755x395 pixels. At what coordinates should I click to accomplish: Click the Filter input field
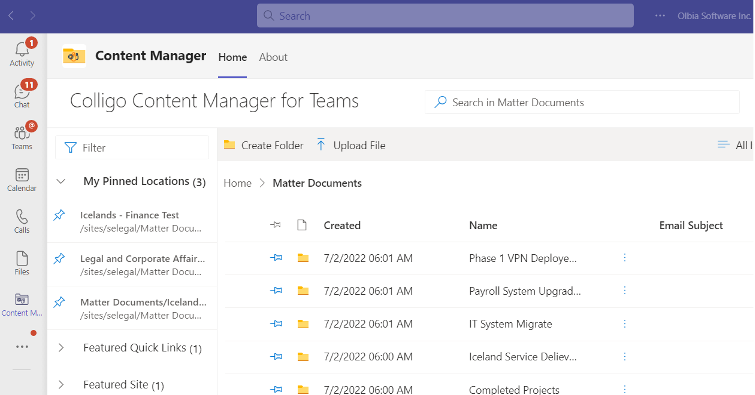(132, 147)
